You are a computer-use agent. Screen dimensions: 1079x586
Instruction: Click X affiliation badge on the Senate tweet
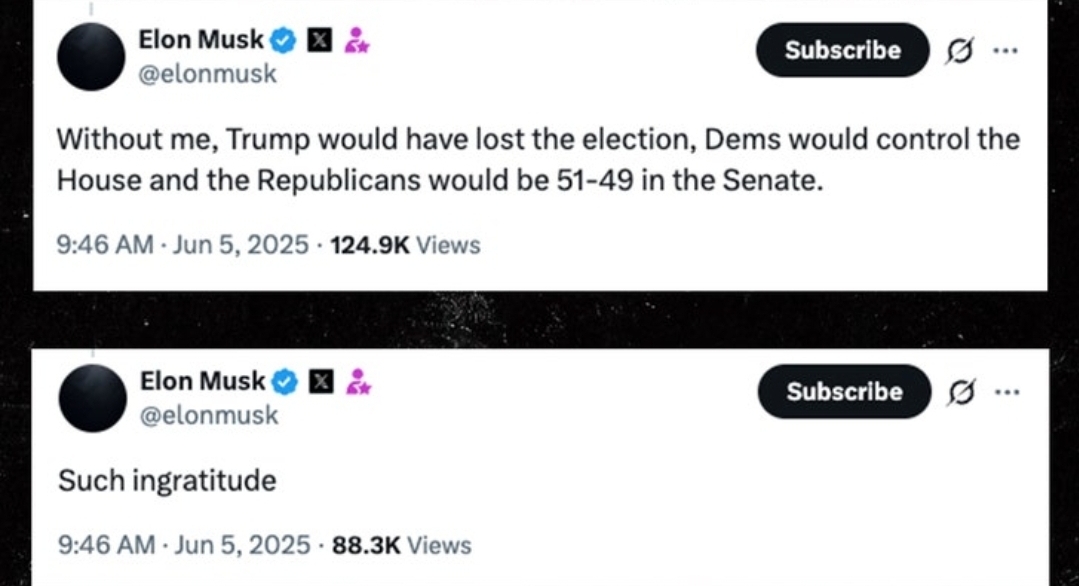tap(318, 40)
